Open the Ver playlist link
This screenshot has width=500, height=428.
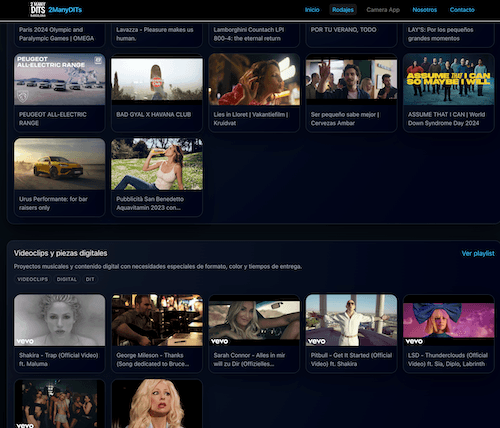click(x=478, y=253)
